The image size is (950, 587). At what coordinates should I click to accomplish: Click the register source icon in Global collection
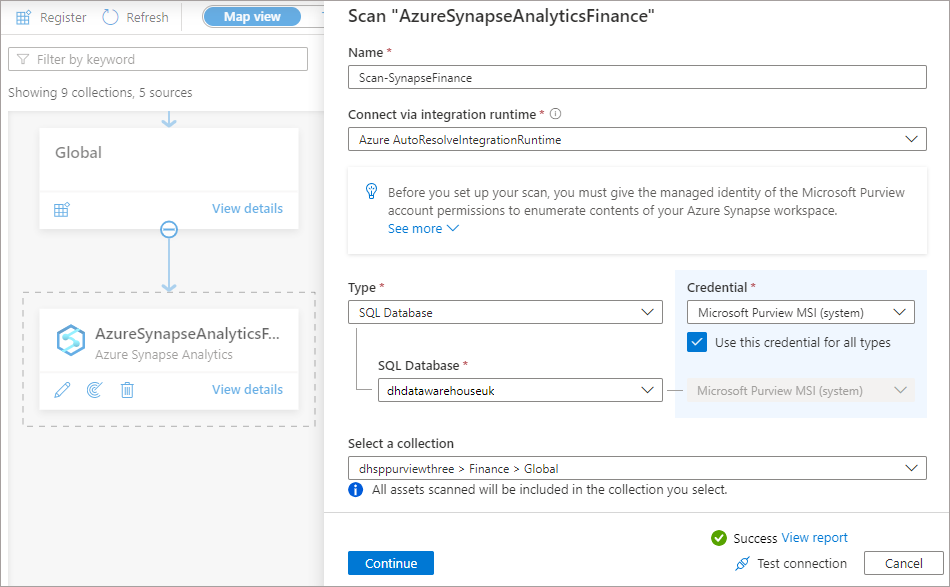click(62, 210)
